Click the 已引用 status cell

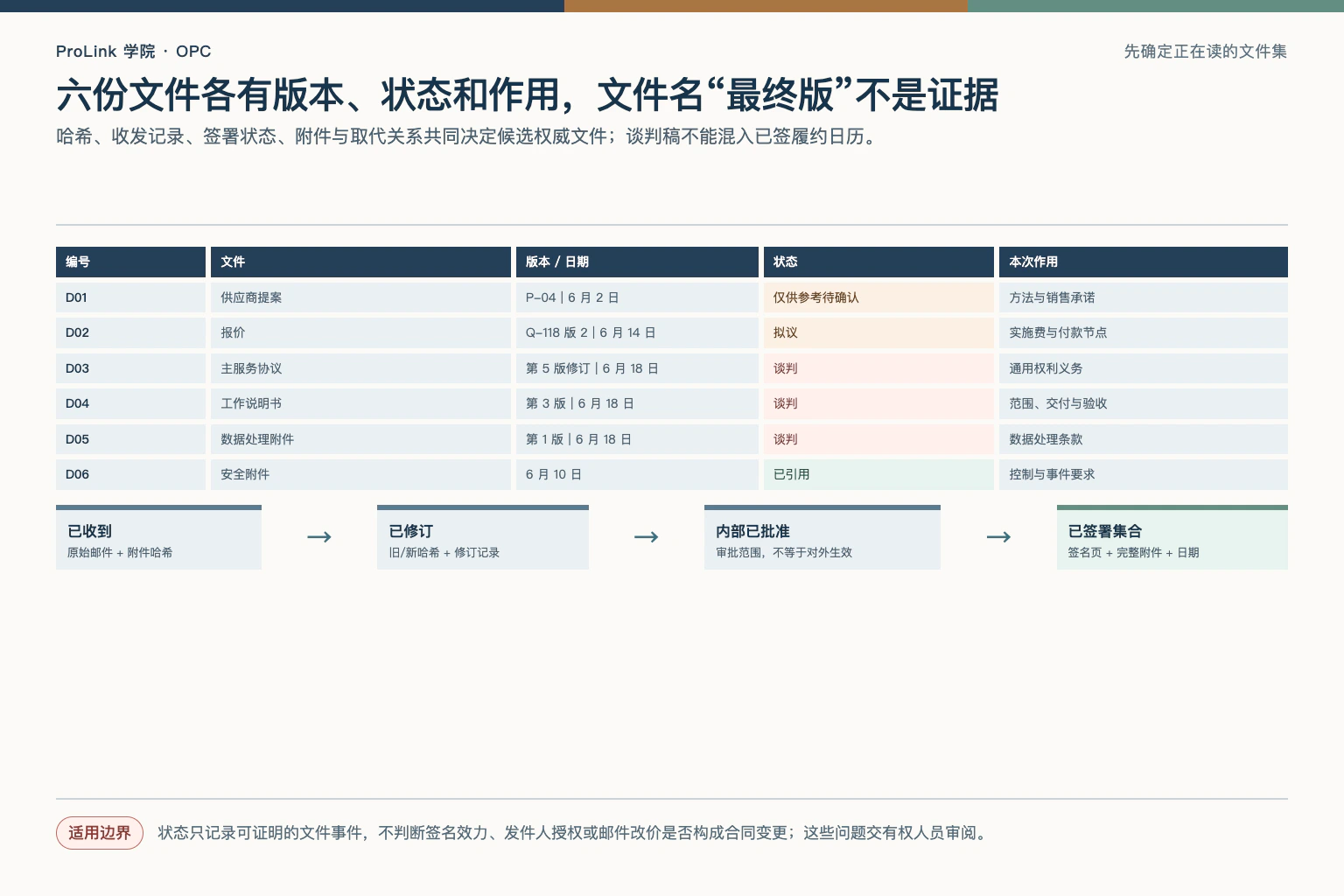[x=878, y=474]
